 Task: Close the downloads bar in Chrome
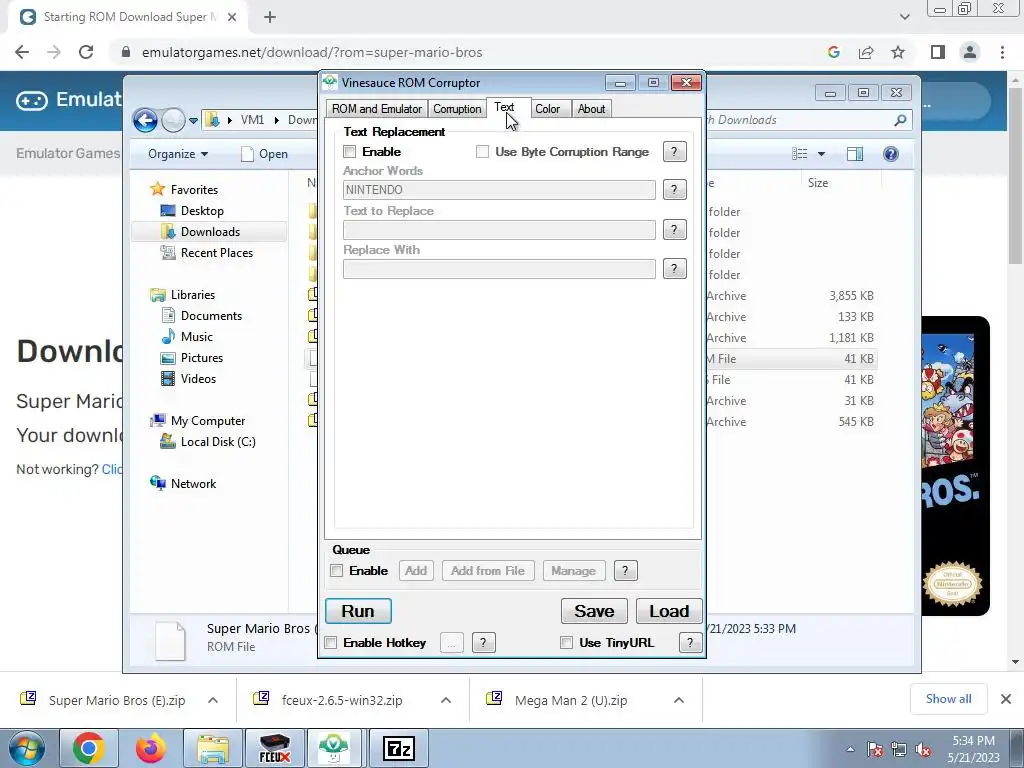pyautogui.click(x=1006, y=699)
